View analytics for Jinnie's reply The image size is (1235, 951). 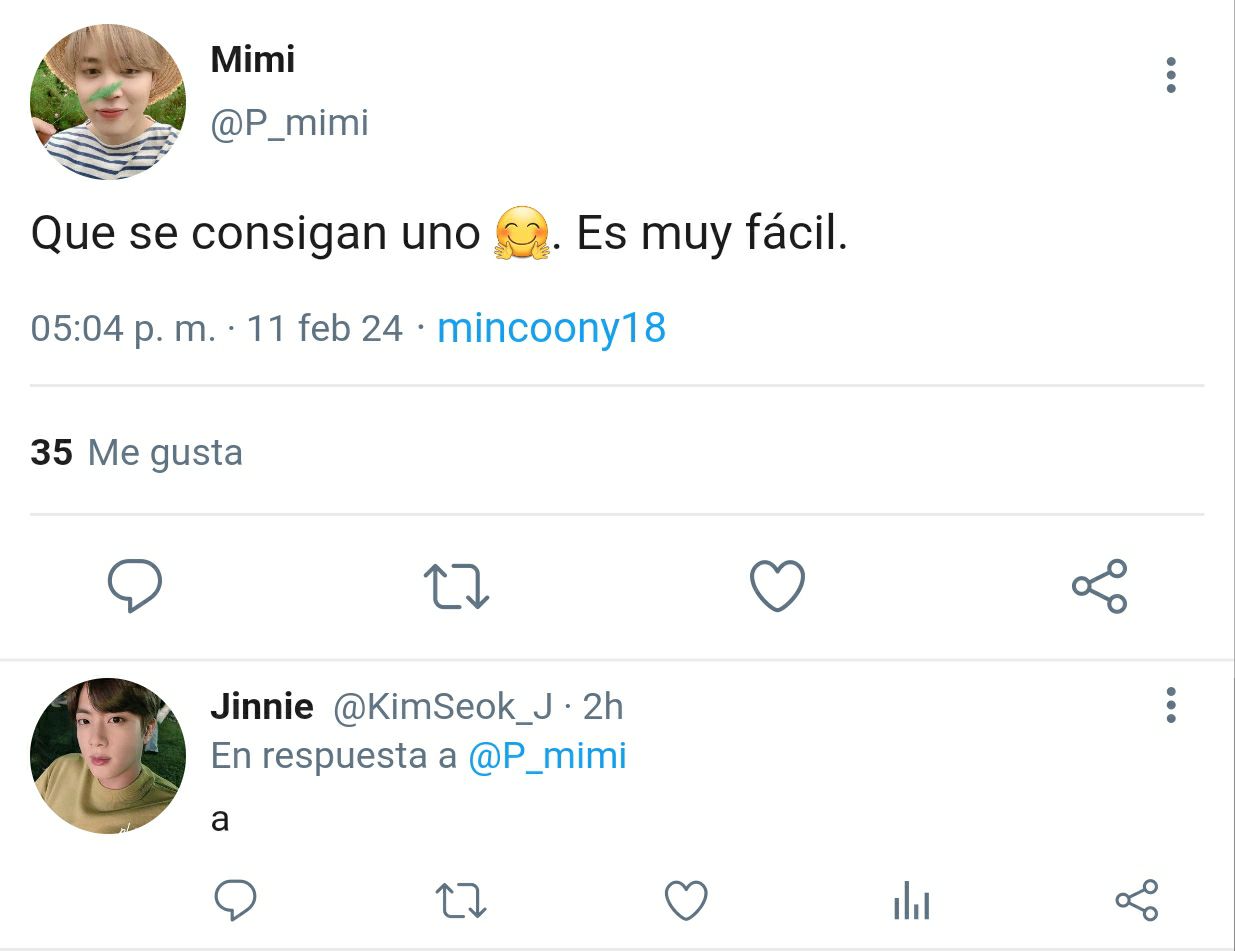[911, 901]
